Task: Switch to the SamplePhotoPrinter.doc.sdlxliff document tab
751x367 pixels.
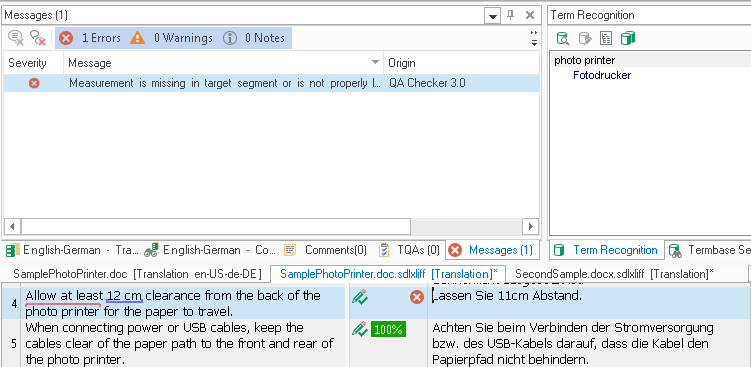Action: click(x=388, y=274)
